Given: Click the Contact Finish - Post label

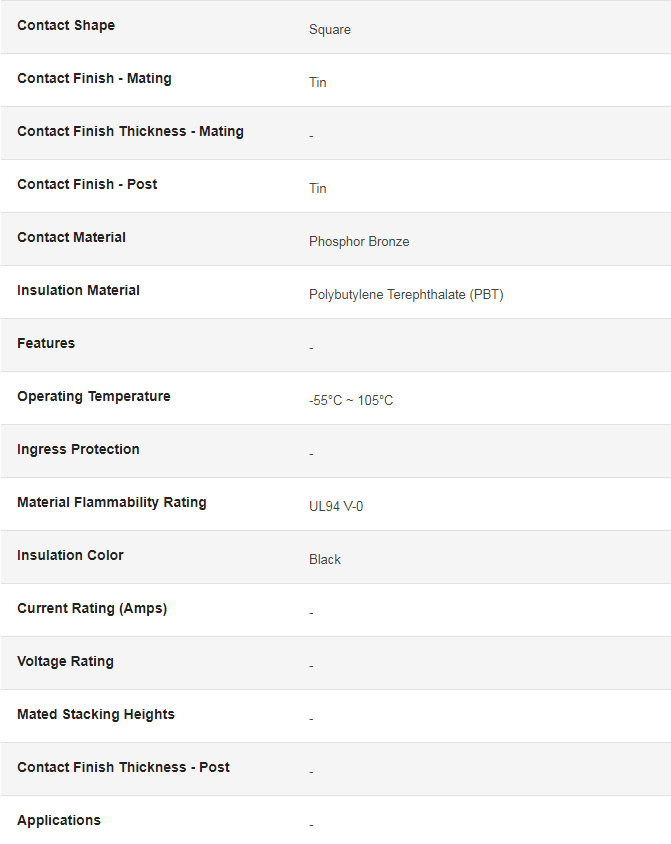Looking at the screenshot, I should tap(87, 184).
